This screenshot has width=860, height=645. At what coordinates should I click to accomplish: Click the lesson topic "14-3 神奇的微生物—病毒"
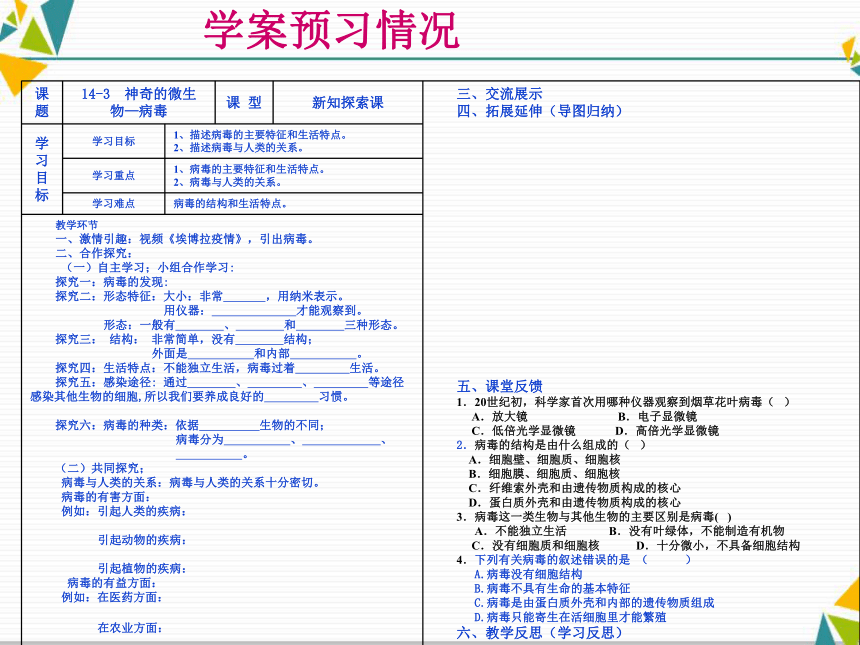[x=139, y=102]
